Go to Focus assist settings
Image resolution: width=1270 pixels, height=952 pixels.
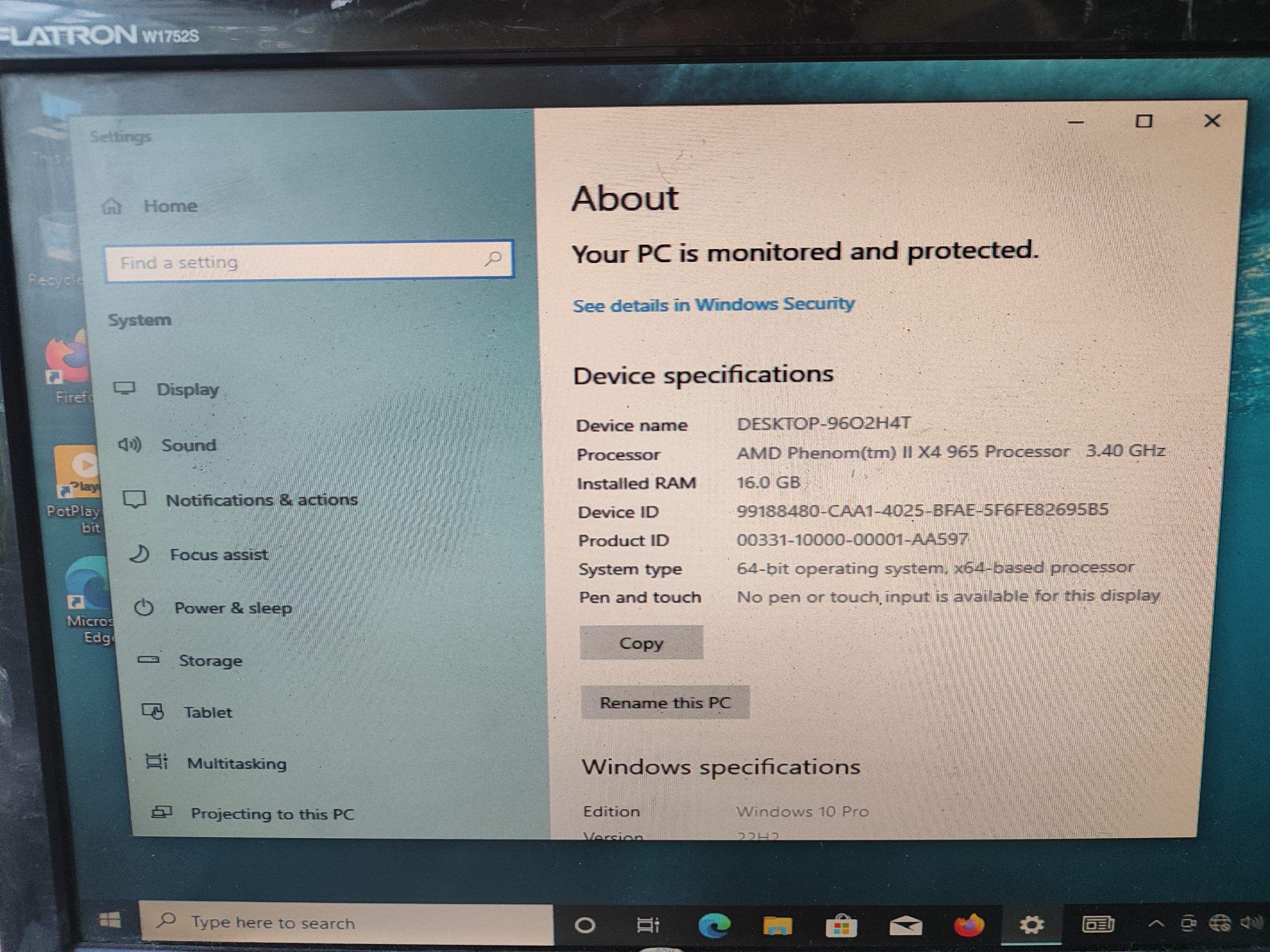219,555
